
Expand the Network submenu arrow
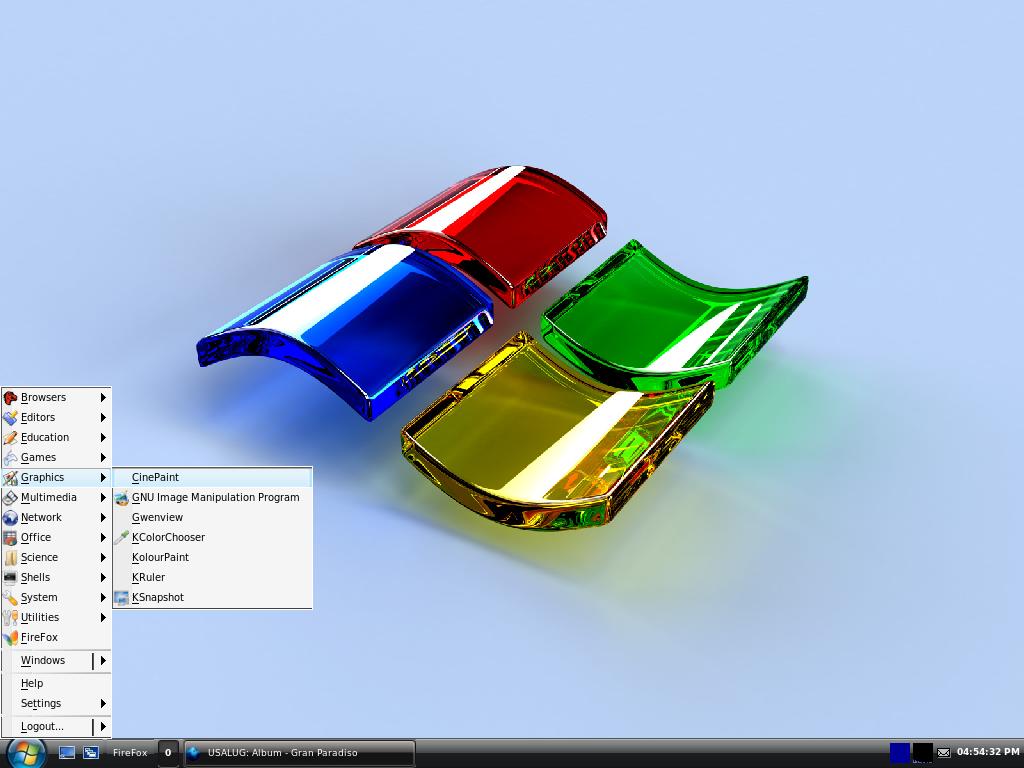103,518
